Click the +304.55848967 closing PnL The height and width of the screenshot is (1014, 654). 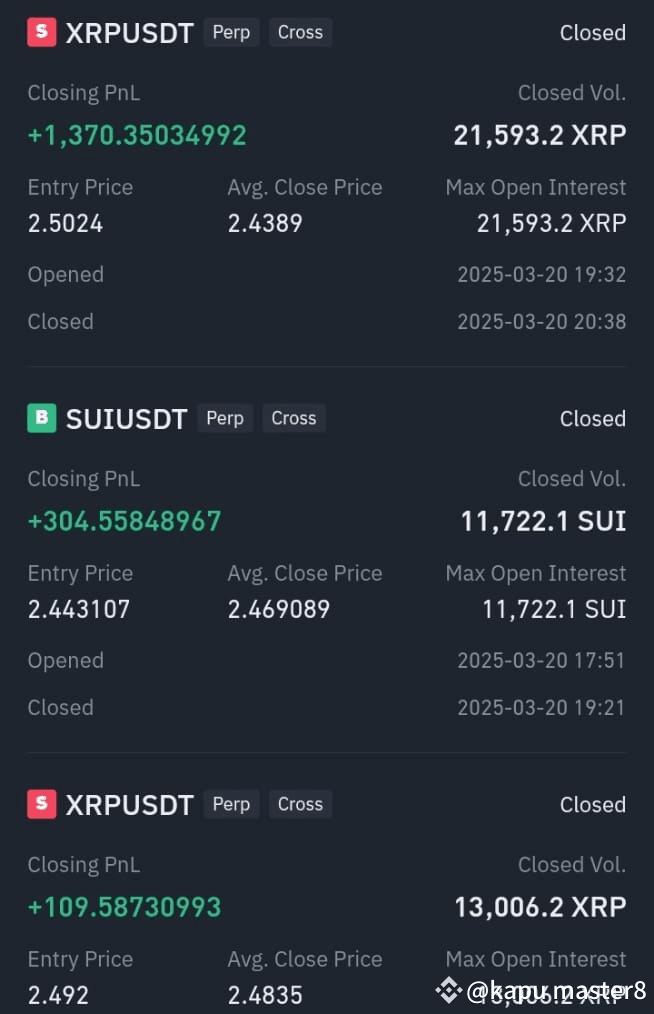pos(124,521)
